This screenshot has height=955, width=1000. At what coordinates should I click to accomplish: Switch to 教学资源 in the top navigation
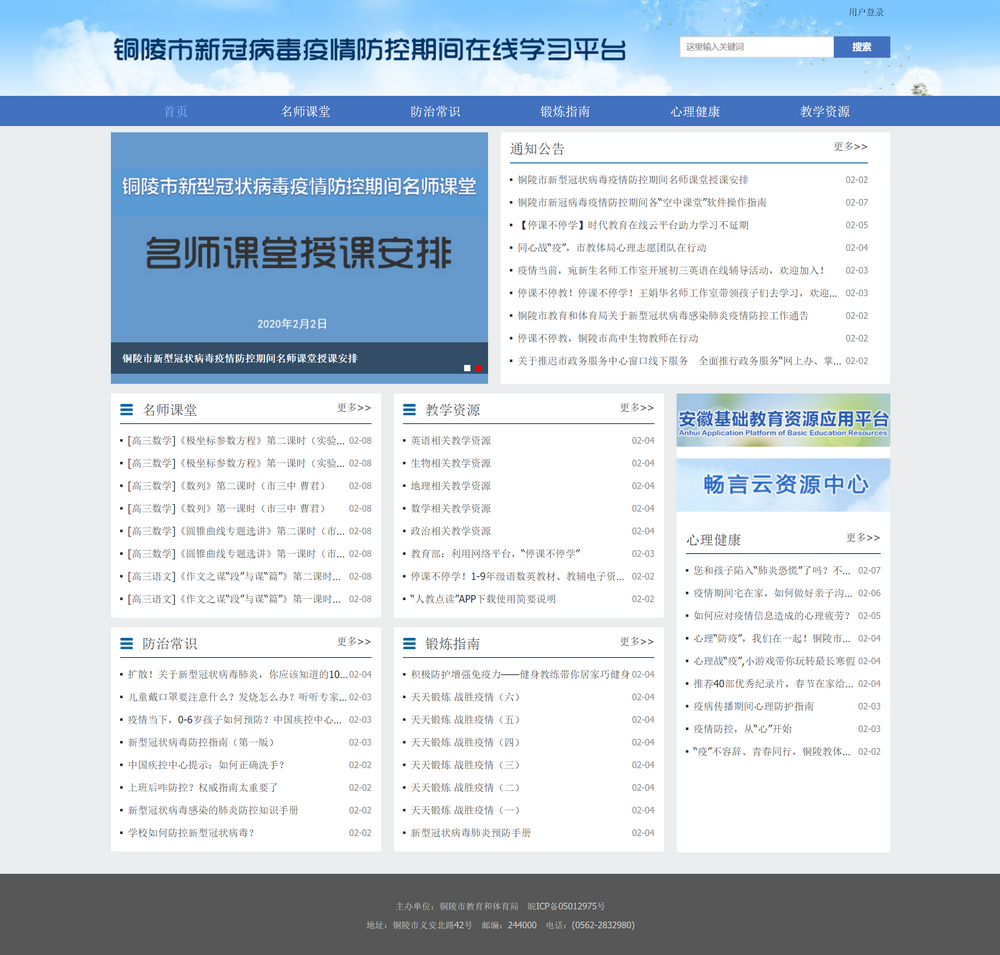tap(825, 112)
